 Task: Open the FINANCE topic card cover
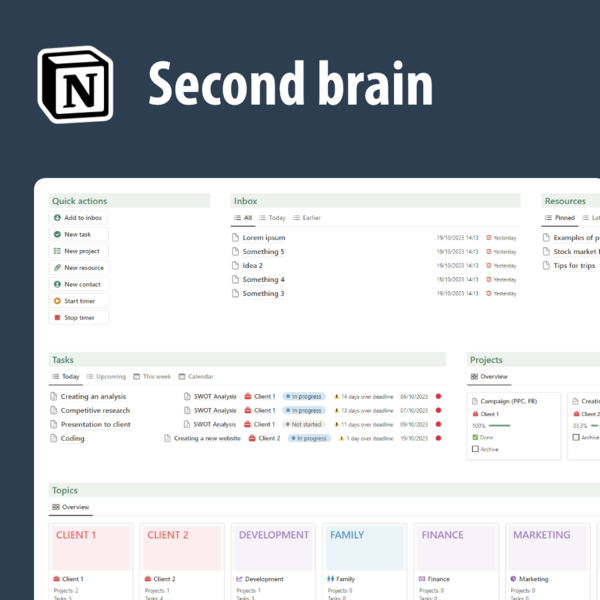(x=457, y=548)
